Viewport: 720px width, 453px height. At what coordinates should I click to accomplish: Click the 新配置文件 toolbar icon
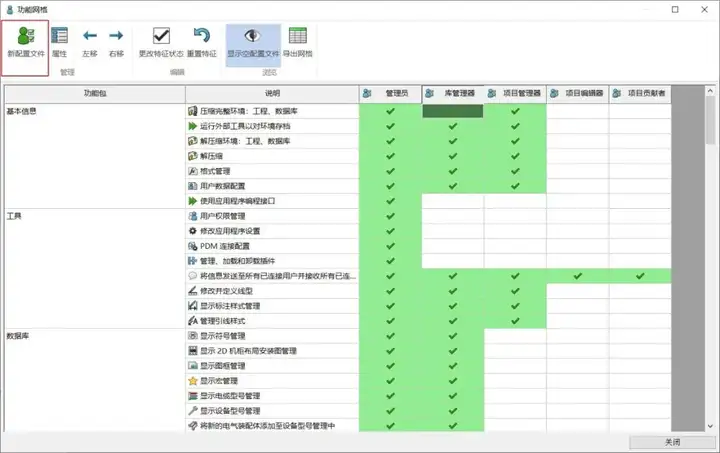(x=26, y=36)
